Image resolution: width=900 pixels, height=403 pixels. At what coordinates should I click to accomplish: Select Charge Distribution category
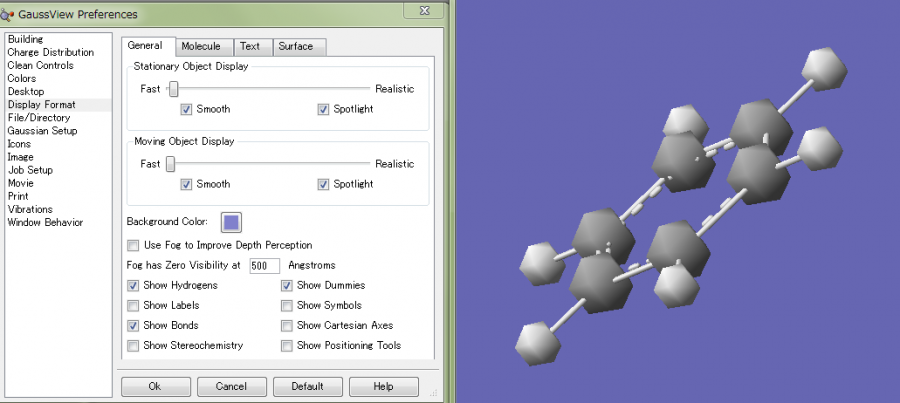51,52
